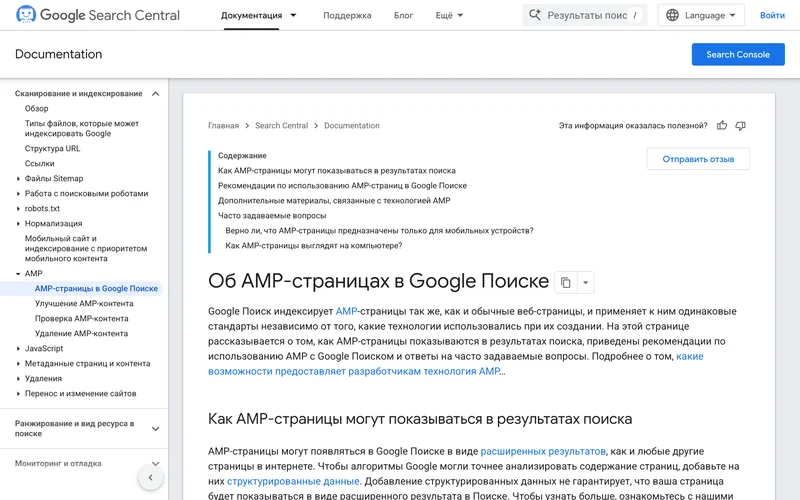Open Ссылки in the sidebar
The height and width of the screenshot is (500, 800).
click(x=39, y=164)
